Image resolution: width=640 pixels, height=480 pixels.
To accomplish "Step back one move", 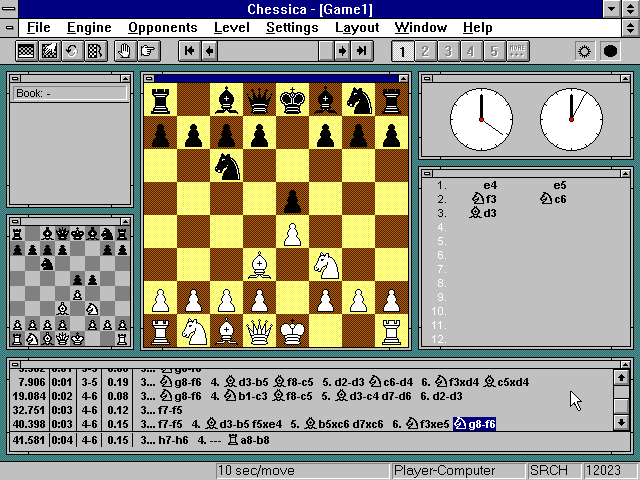I will coord(209,51).
